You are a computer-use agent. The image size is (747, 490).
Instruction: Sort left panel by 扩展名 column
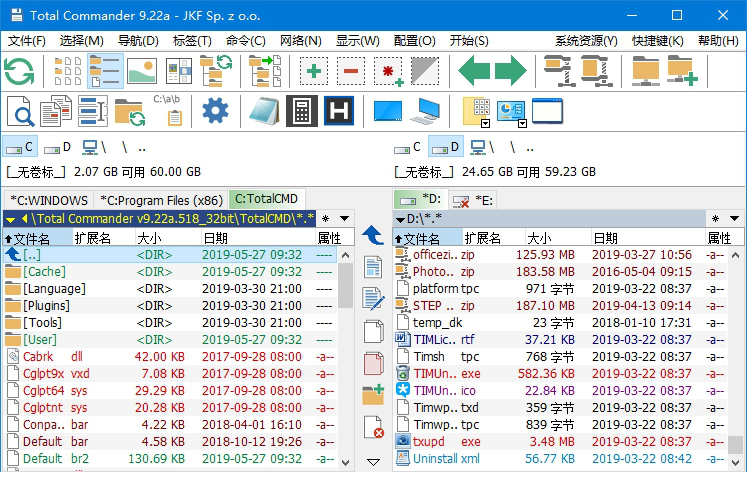[x=103, y=238]
